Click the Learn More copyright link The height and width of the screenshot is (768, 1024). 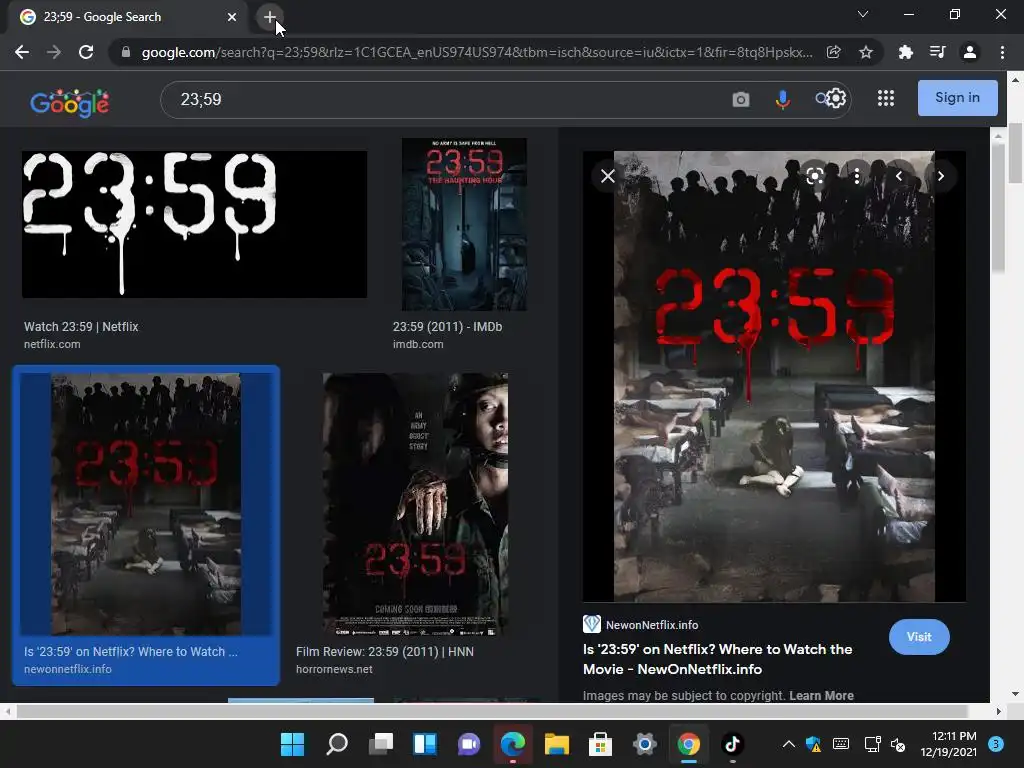pos(821,696)
